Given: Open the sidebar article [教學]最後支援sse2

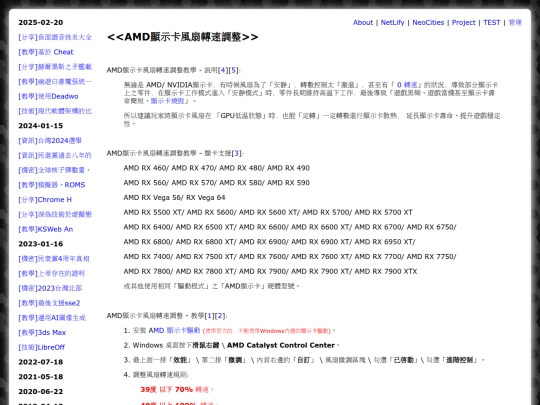Looking at the screenshot, I should (49, 303).
